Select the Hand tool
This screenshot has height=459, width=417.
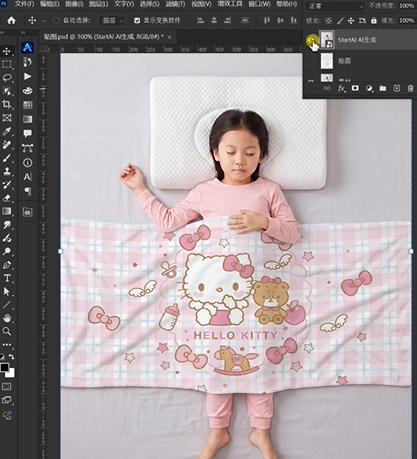(x=7, y=318)
